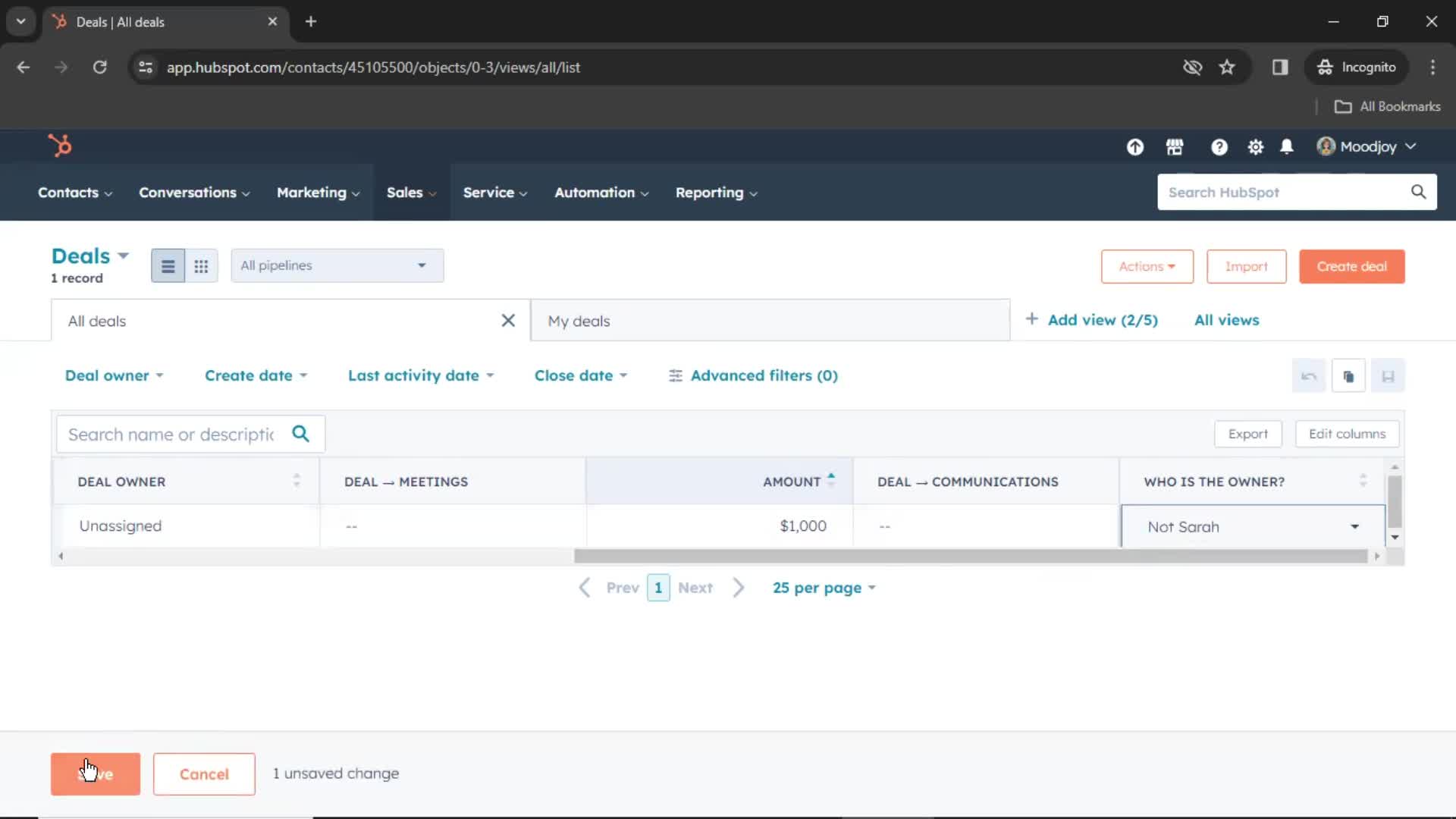The image size is (1456, 819).
Task: Click the clone view icon
Action: [x=1348, y=376]
